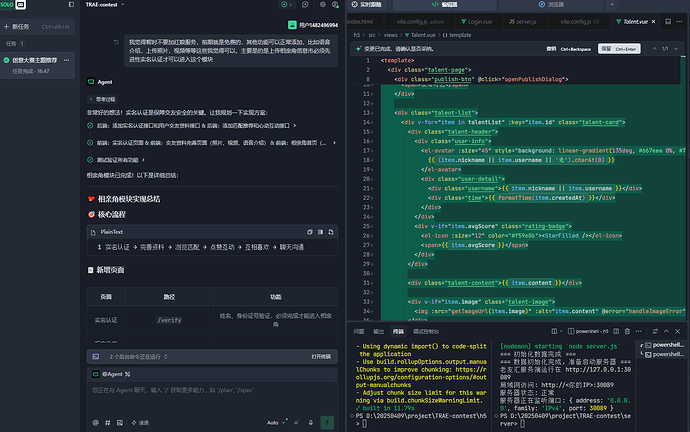Click the open terminal button in chat
This screenshot has width=690, height=432.
pyautogui.click(x=321, y=357)
